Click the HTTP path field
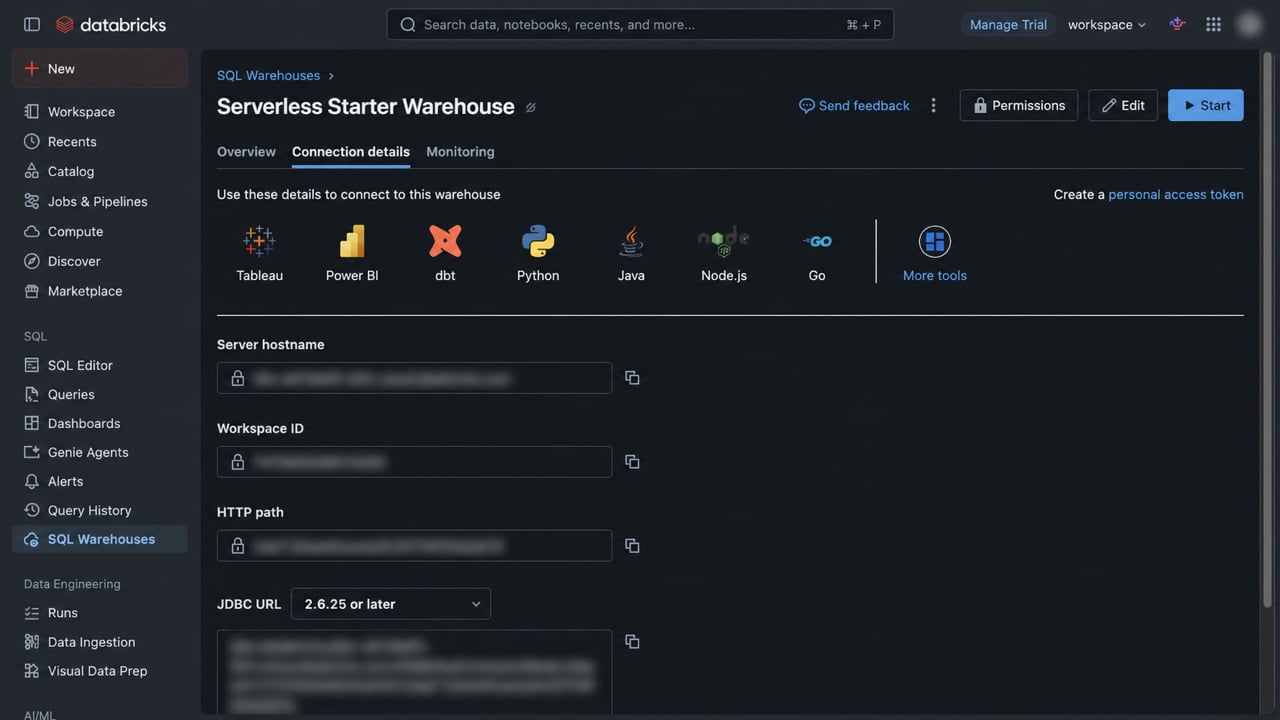This screenshot has width=1280, height=720. point(414,546)
